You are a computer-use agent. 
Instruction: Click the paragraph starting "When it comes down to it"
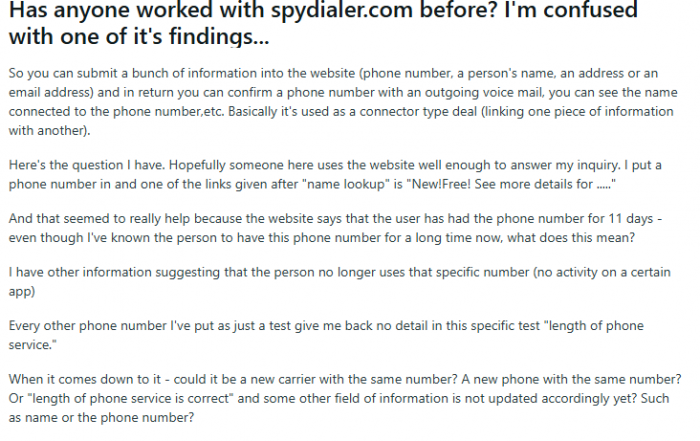pos(345,399)
